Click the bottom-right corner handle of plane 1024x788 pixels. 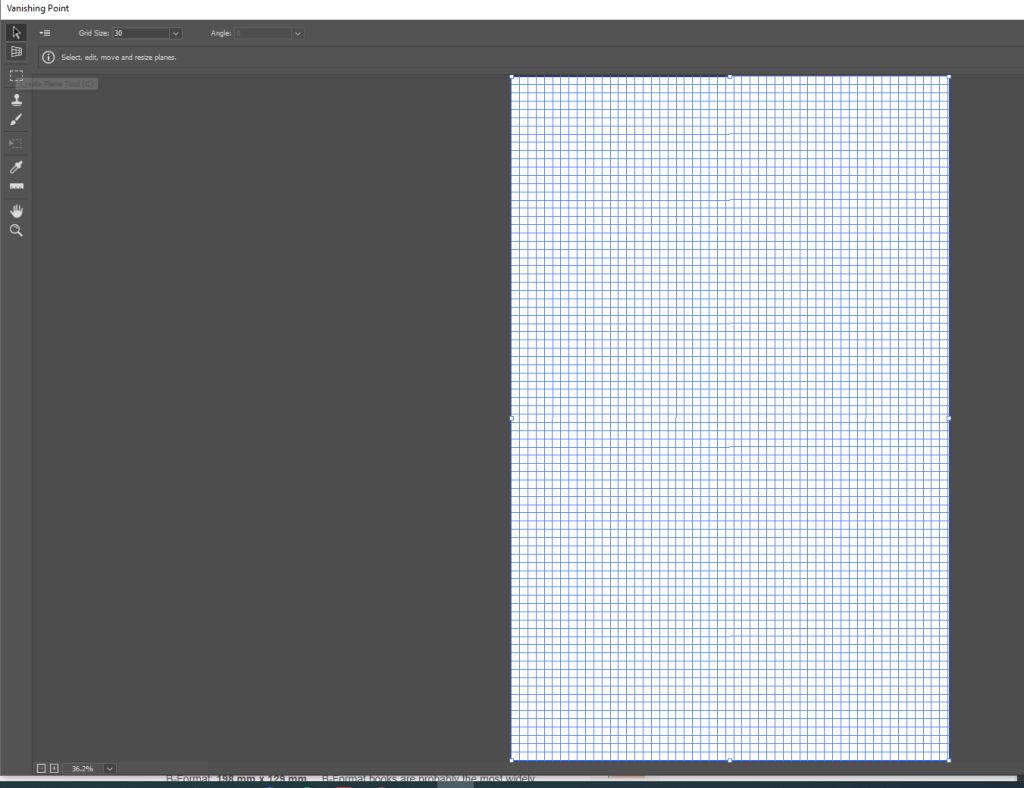948,760
